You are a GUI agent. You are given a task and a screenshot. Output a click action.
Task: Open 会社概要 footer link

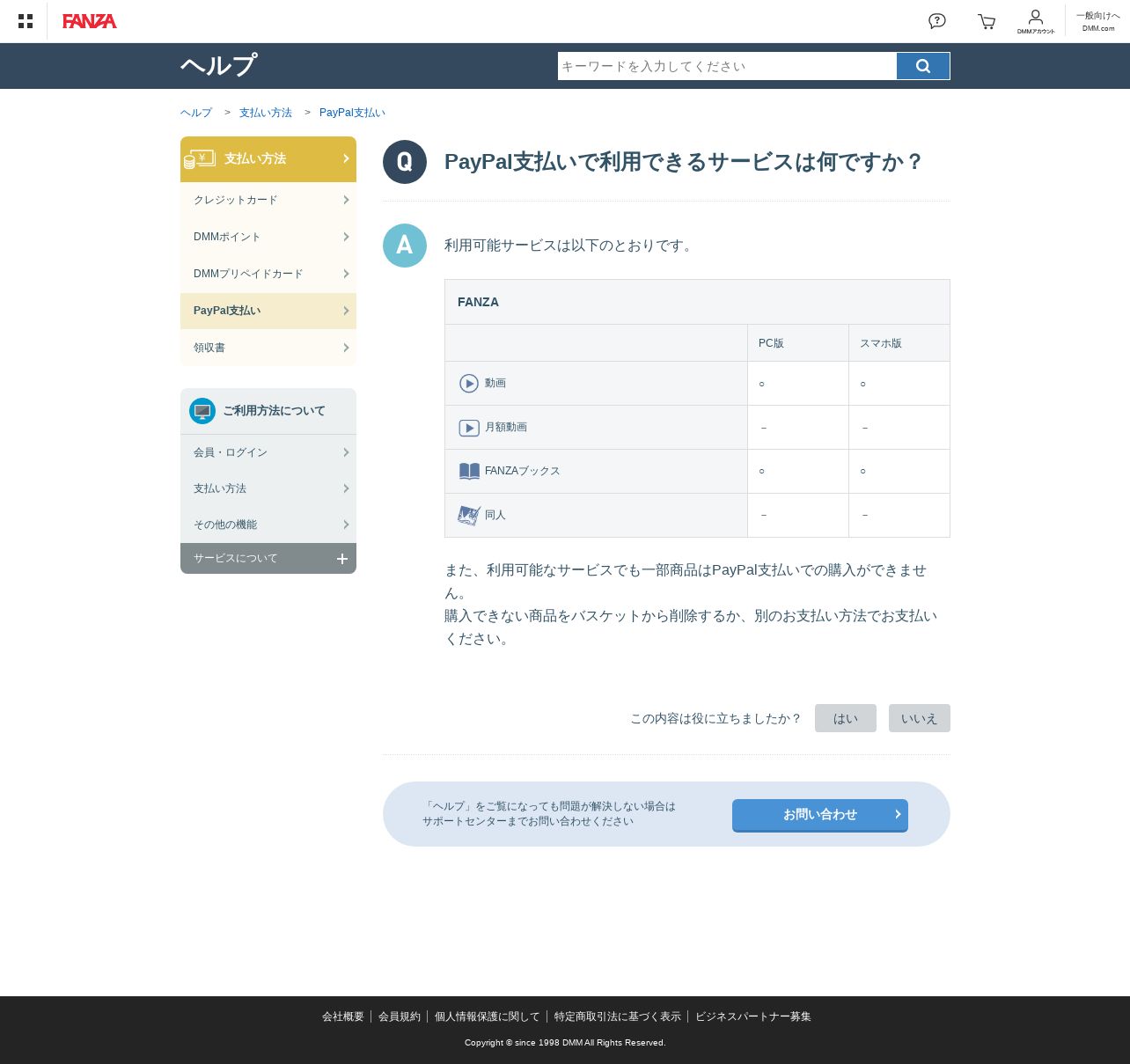(343, 1016)
